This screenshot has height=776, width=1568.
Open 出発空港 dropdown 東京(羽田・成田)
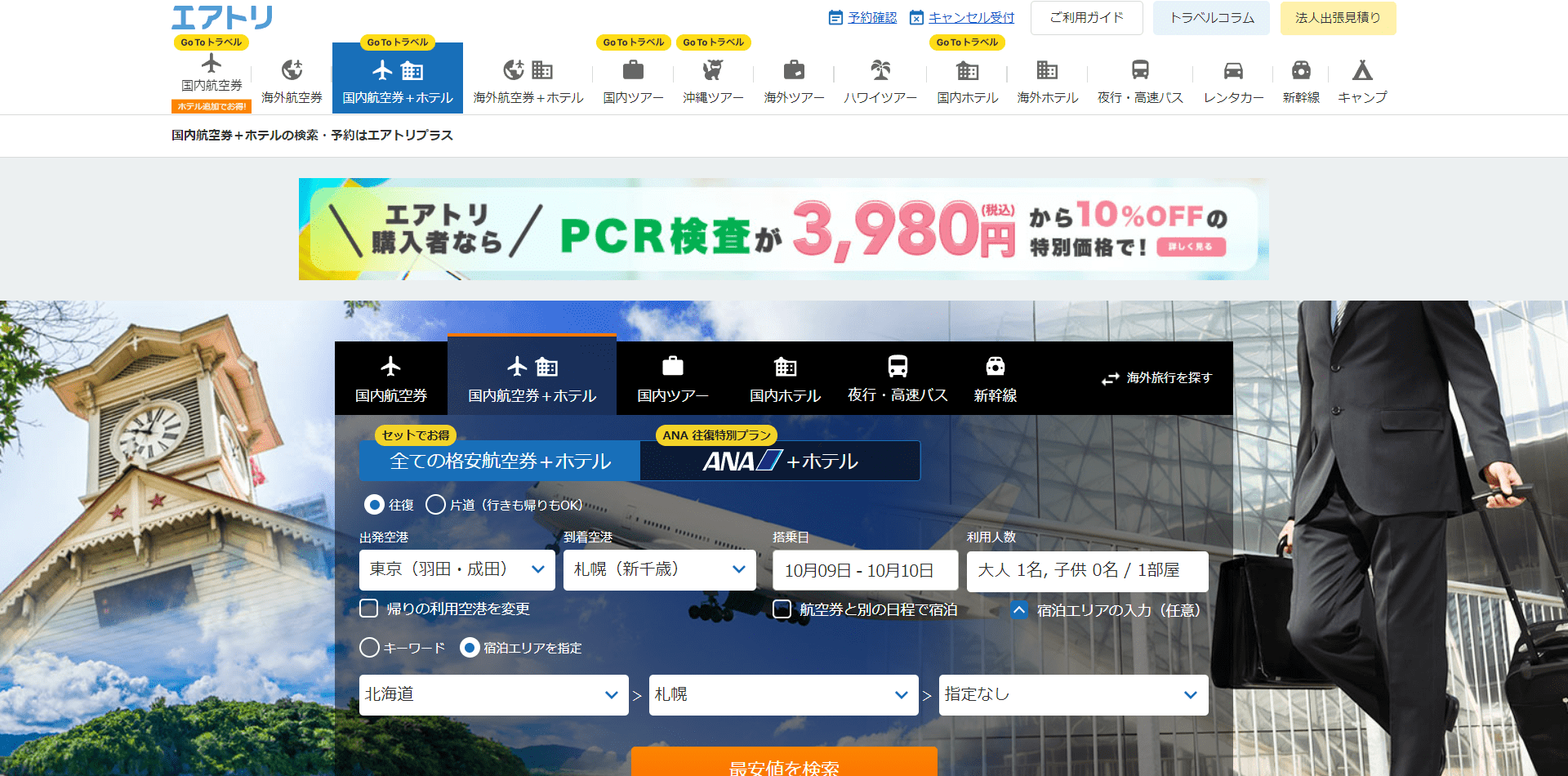point(457,569)
